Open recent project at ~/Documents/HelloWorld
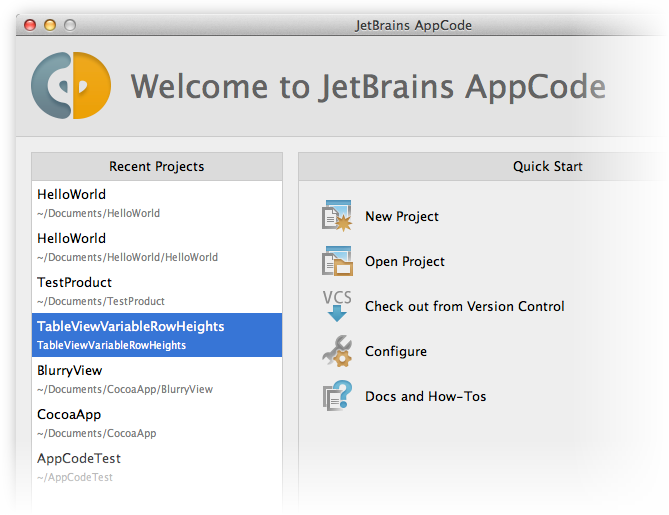 (x=157, y=203)
